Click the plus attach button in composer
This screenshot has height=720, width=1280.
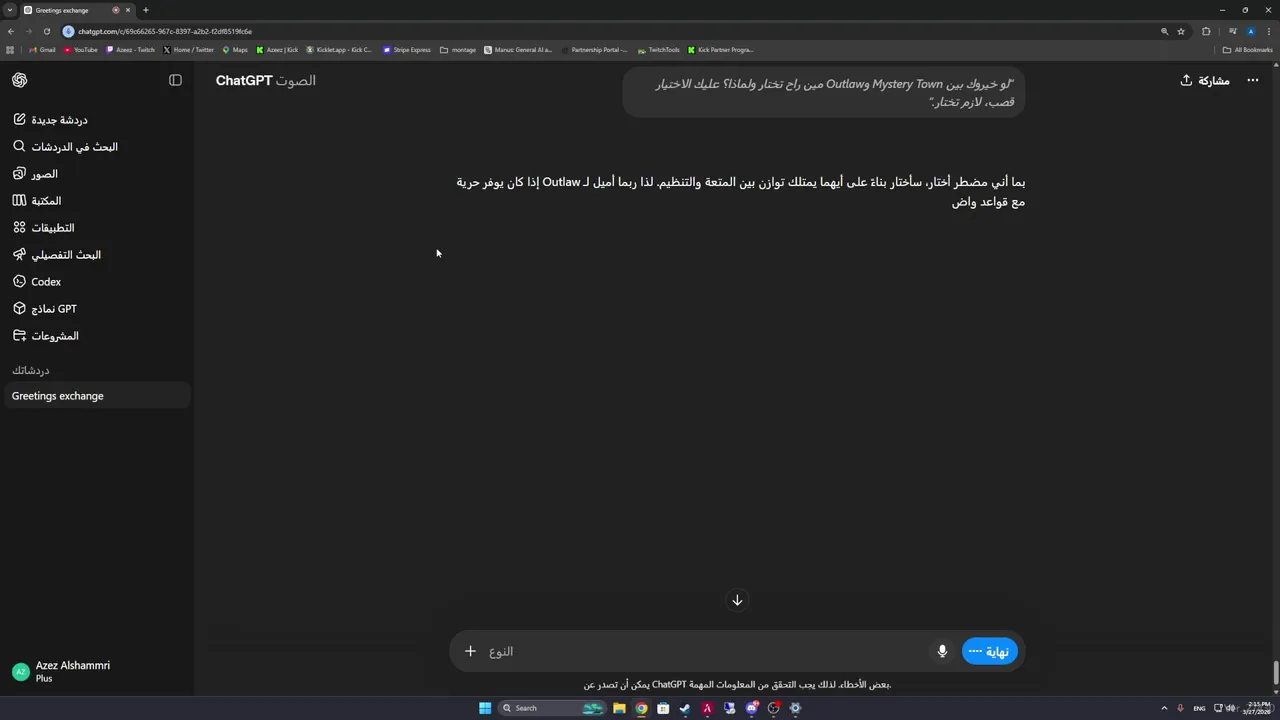470,651
